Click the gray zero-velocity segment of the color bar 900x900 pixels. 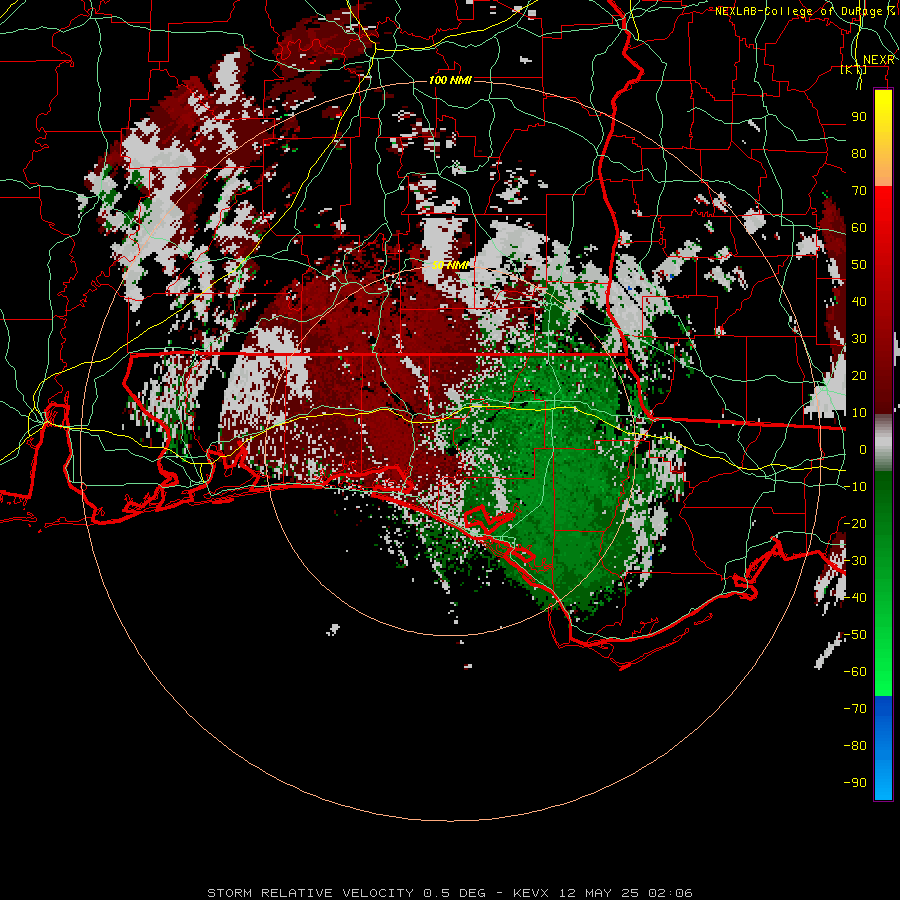coord(883,443)
